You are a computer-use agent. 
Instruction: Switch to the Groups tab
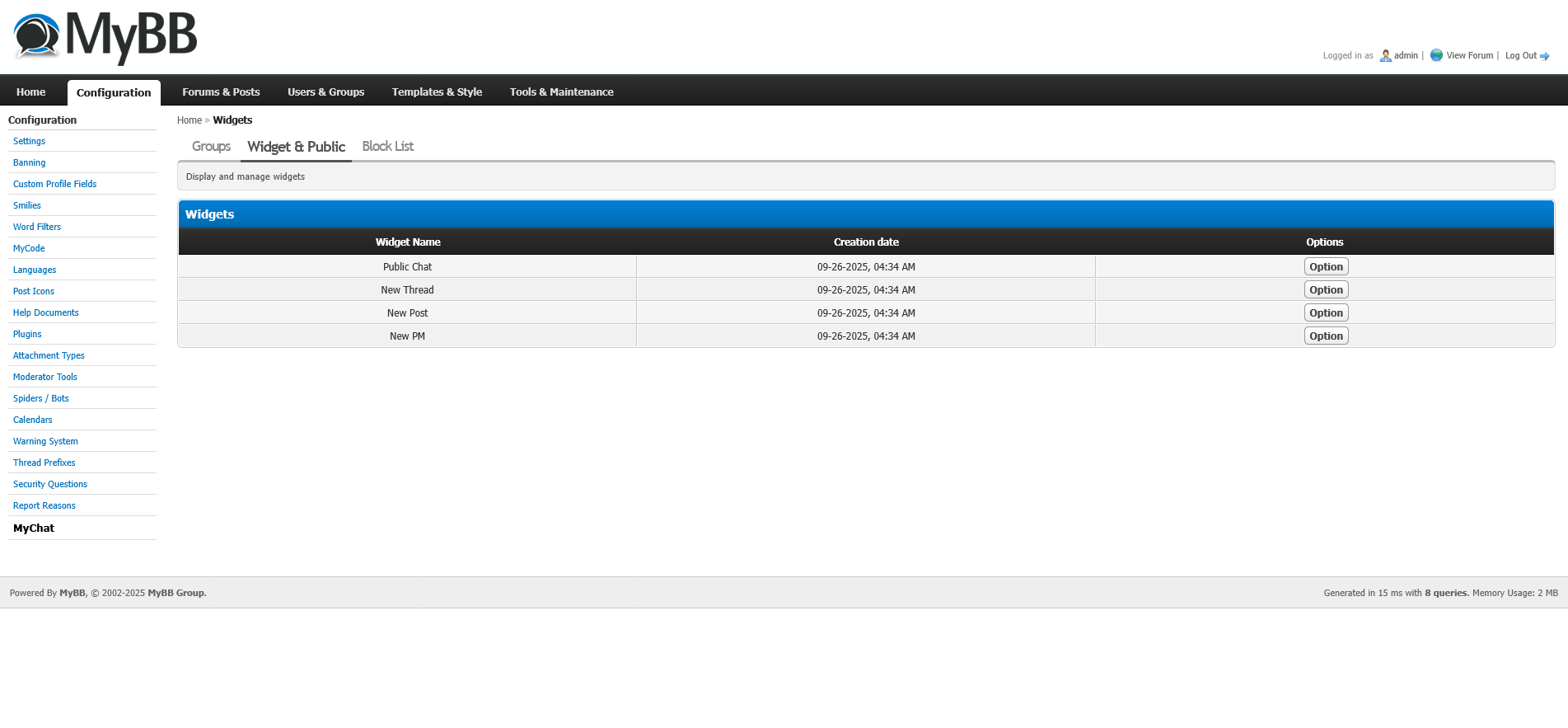coord(211,147)
